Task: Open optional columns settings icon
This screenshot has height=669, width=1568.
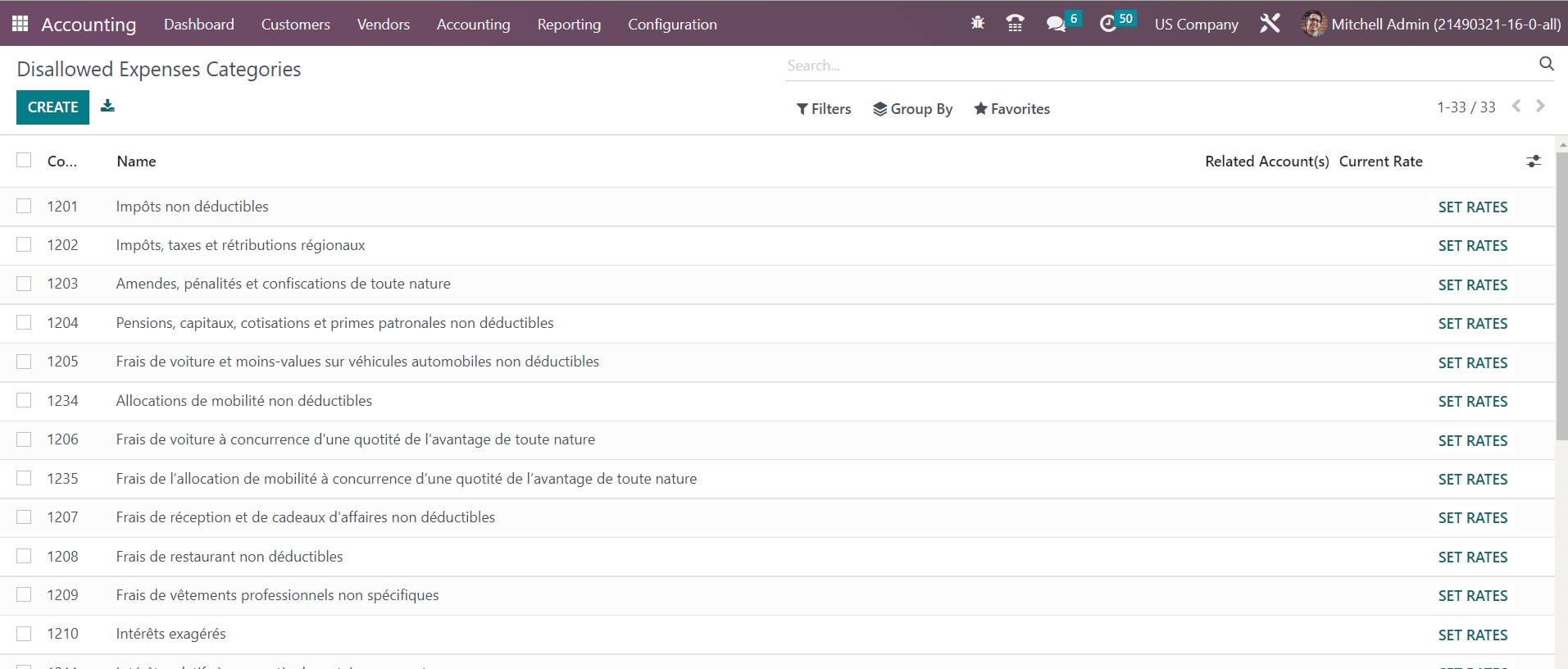Action: [x=1534, y=162]
